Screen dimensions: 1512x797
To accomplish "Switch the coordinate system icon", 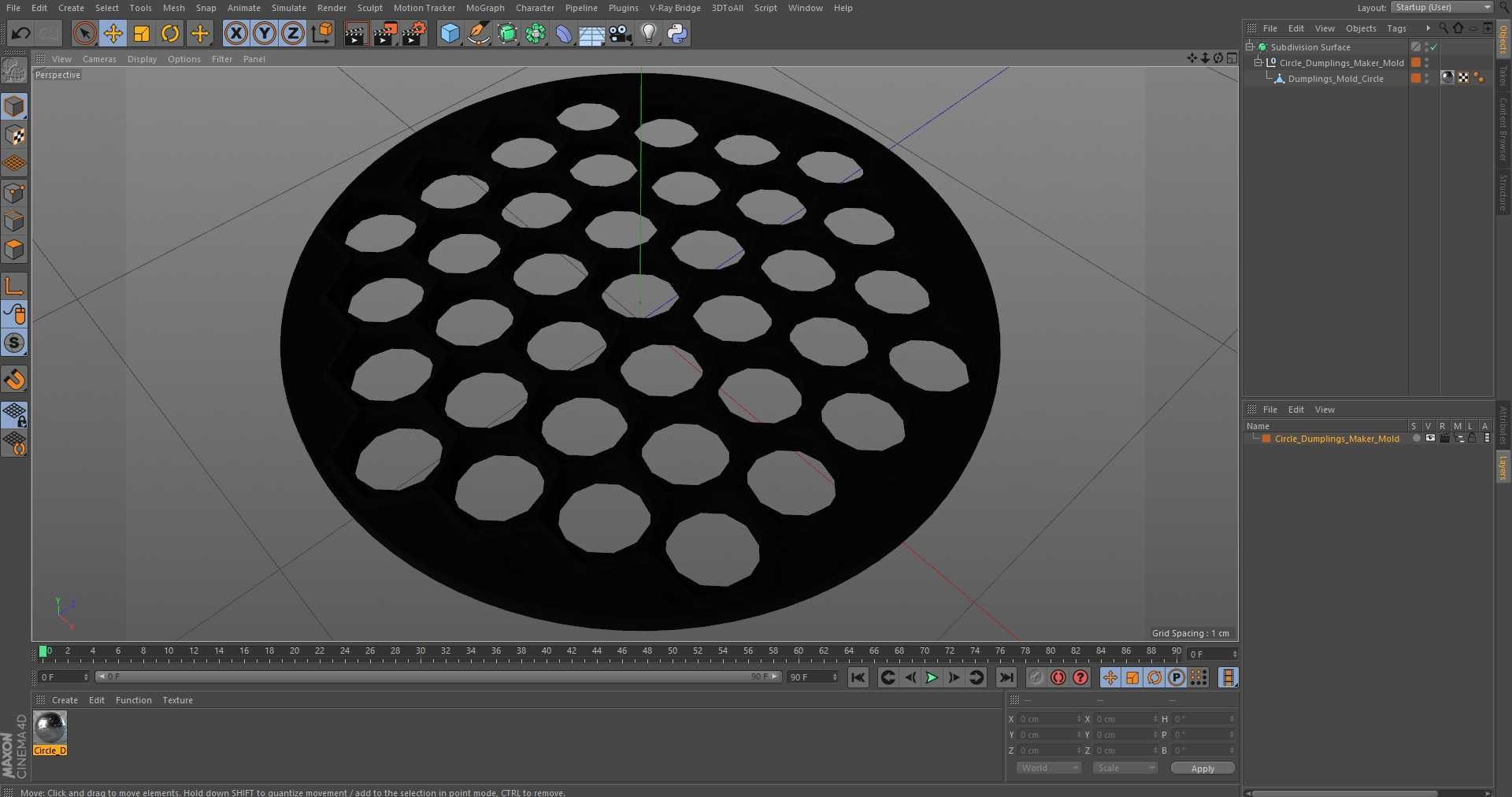I will click(x=322, y=33).
